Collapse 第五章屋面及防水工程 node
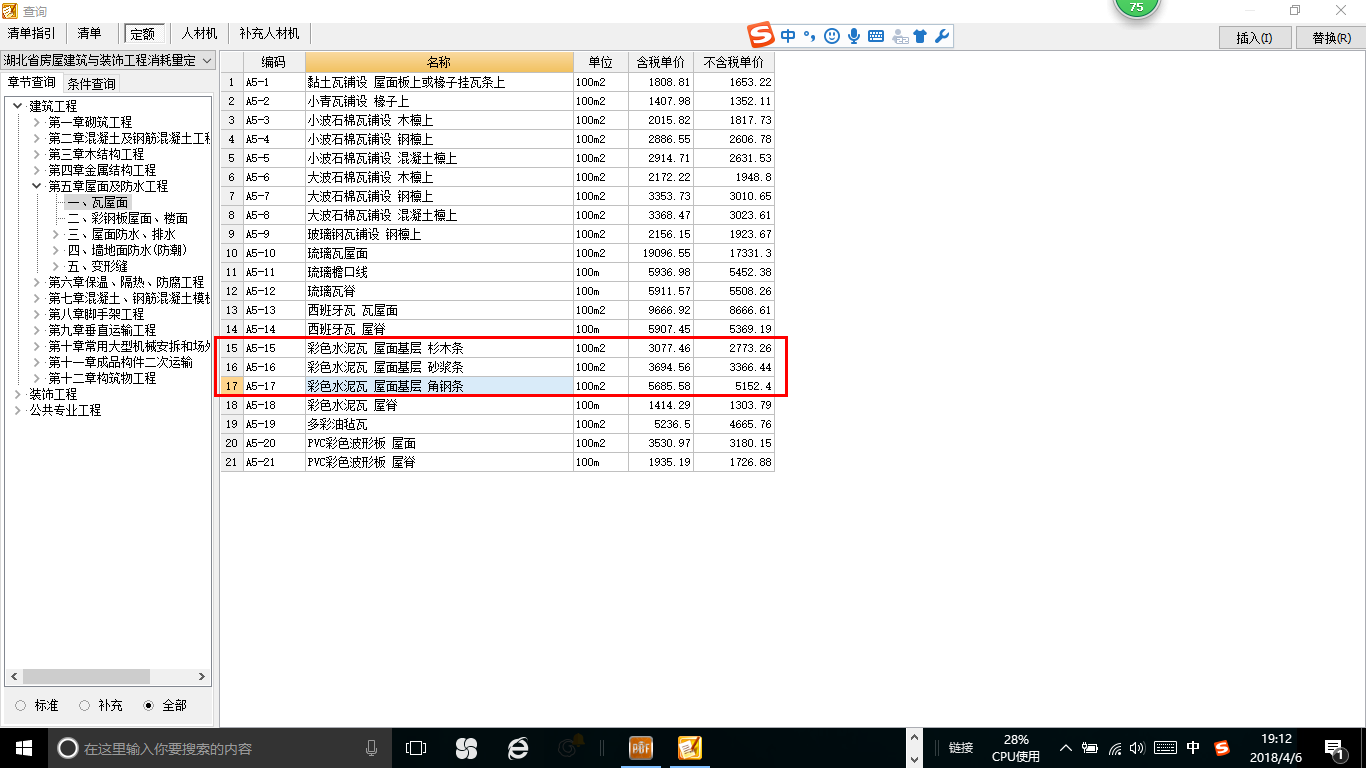 click(x=37, y=186)
